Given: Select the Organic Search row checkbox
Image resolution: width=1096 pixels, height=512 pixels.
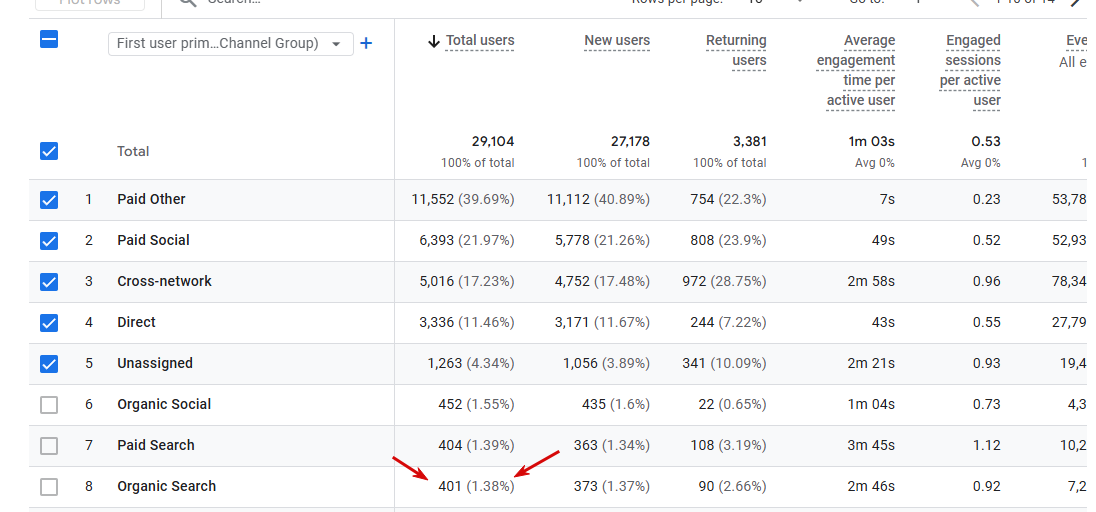Looking at the screenshot, I should pyautogui.click(x=49, y=487).
